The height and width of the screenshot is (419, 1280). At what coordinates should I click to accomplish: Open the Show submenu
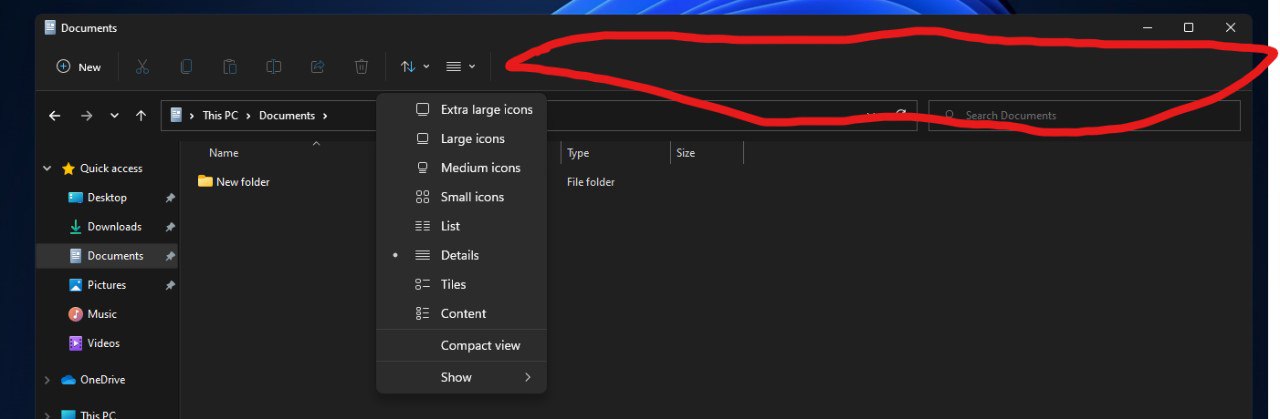(462, 377)
